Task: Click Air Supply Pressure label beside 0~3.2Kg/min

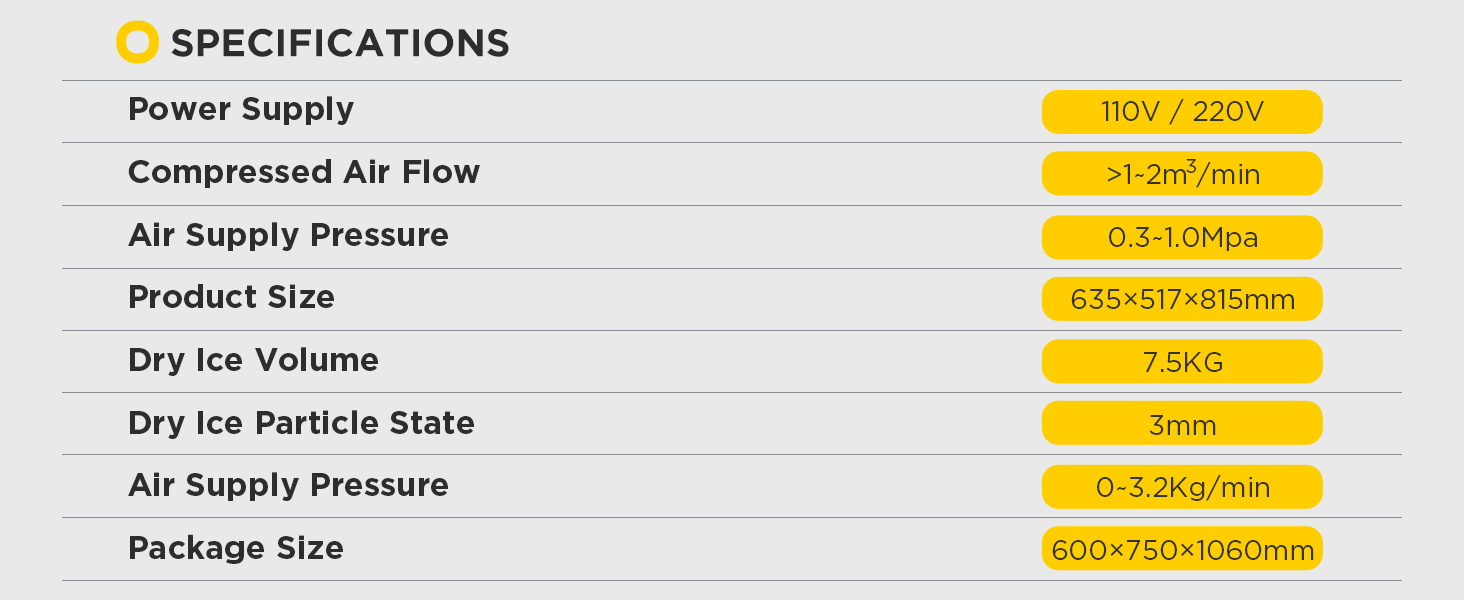Action: pyautogui.click(x=288, y=485)
